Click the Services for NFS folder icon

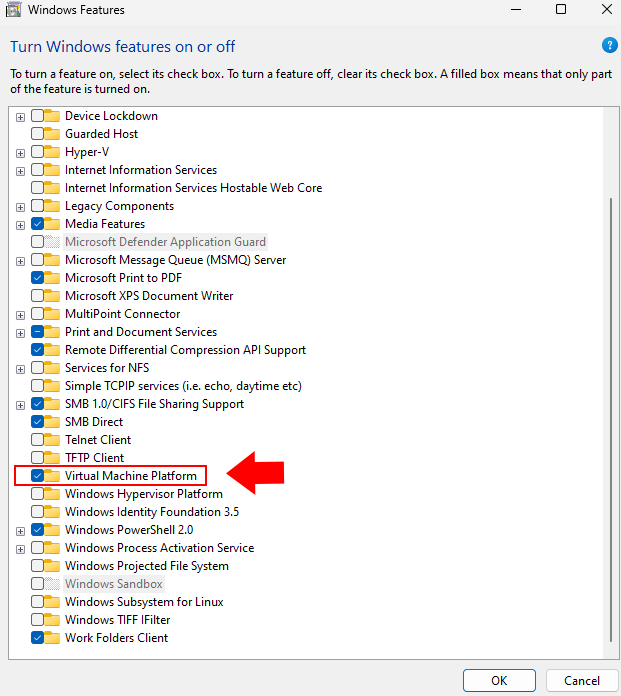52,368
